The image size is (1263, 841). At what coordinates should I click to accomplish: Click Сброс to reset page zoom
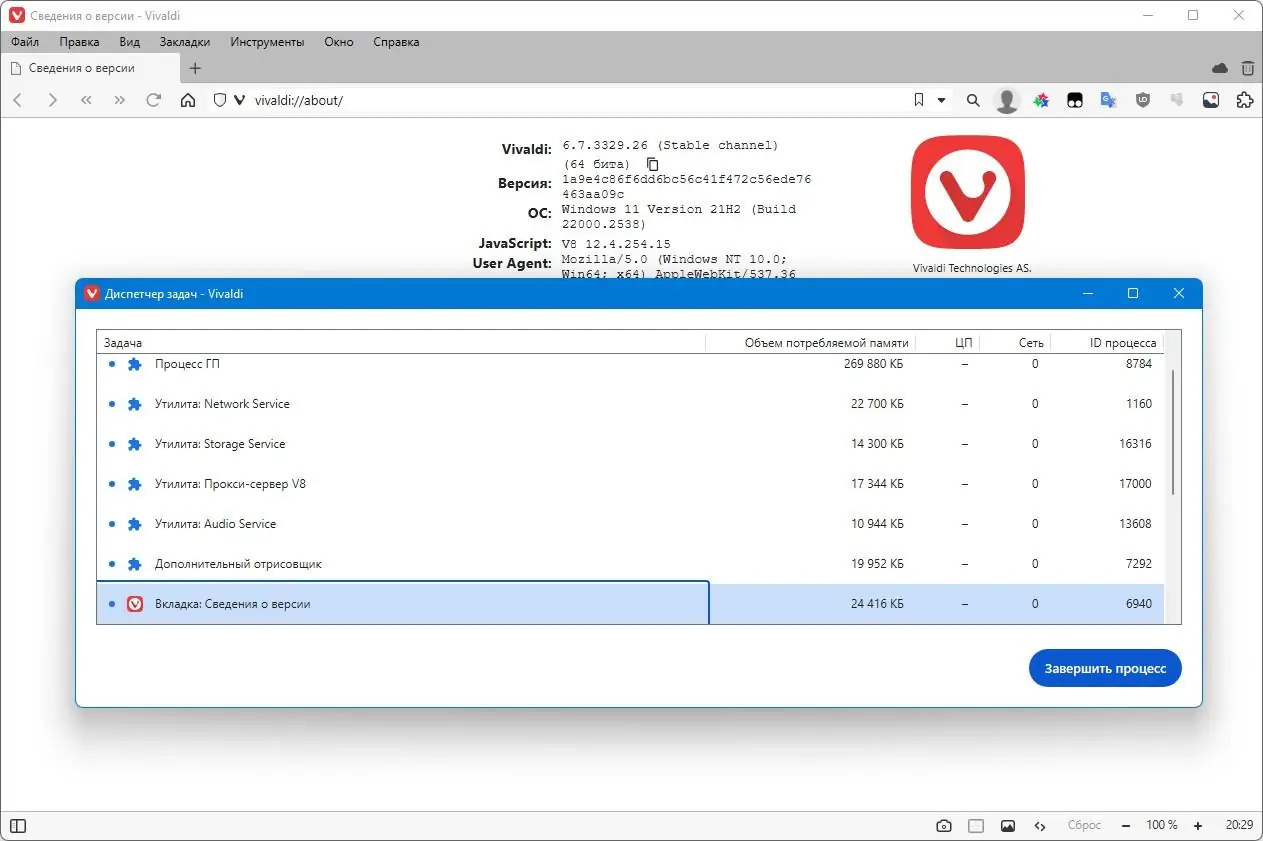tap(1084, 825)
